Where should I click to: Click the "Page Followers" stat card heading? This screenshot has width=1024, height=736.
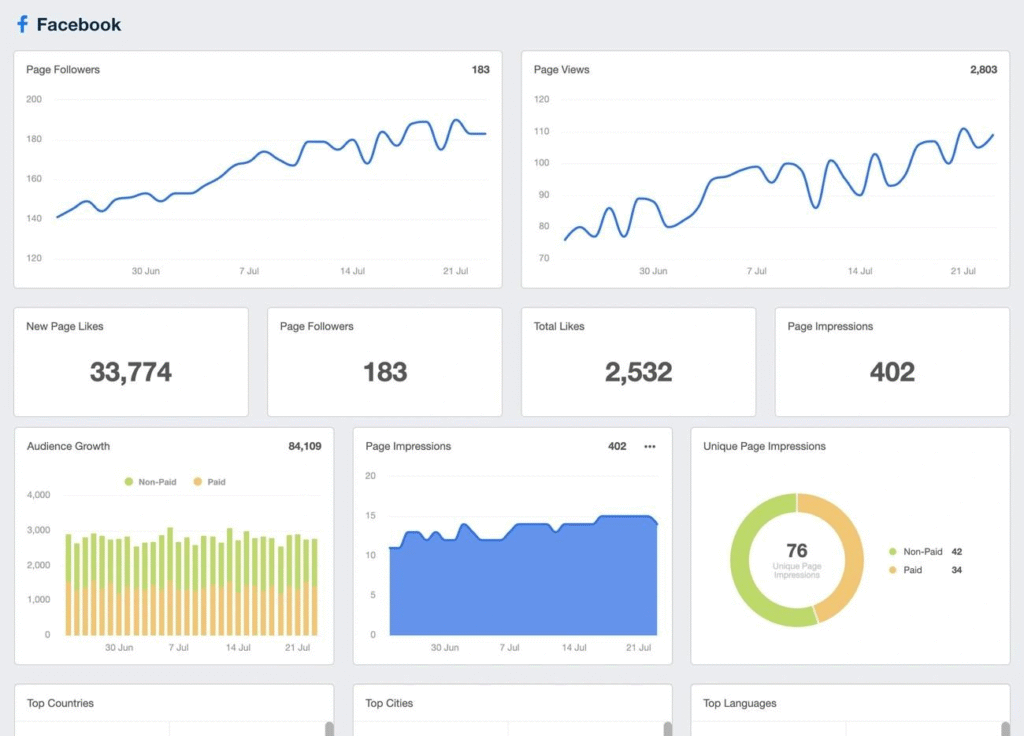317,327
